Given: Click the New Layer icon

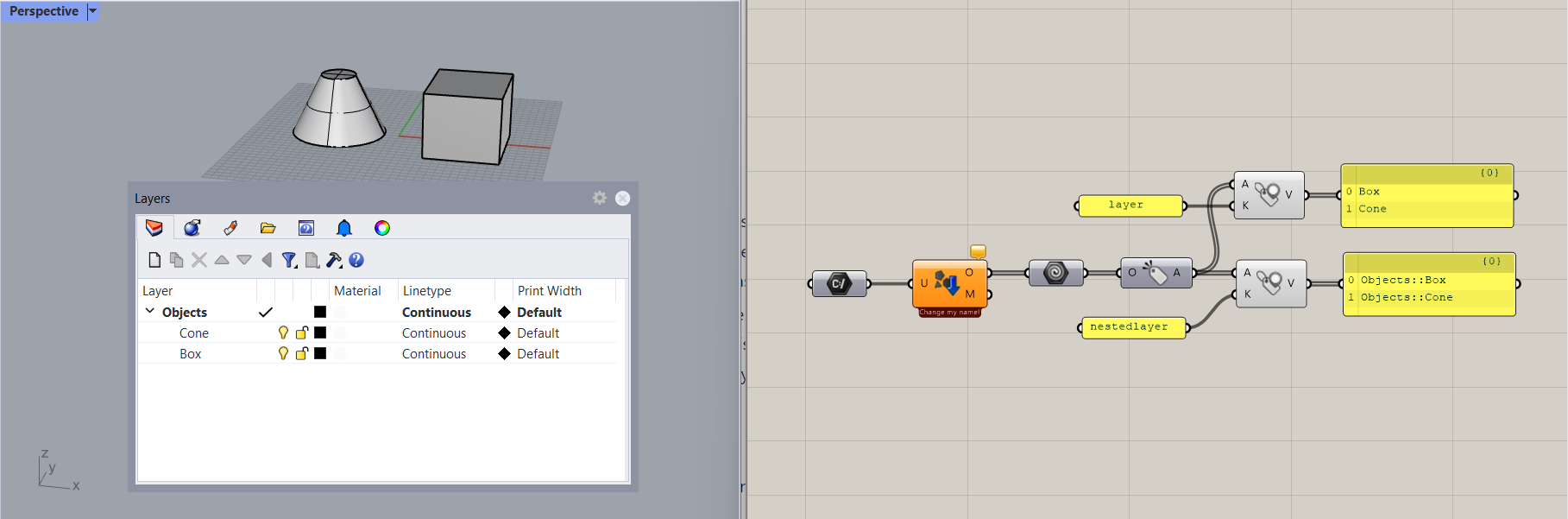Looking at the screenshot, I should click(154, 260).
